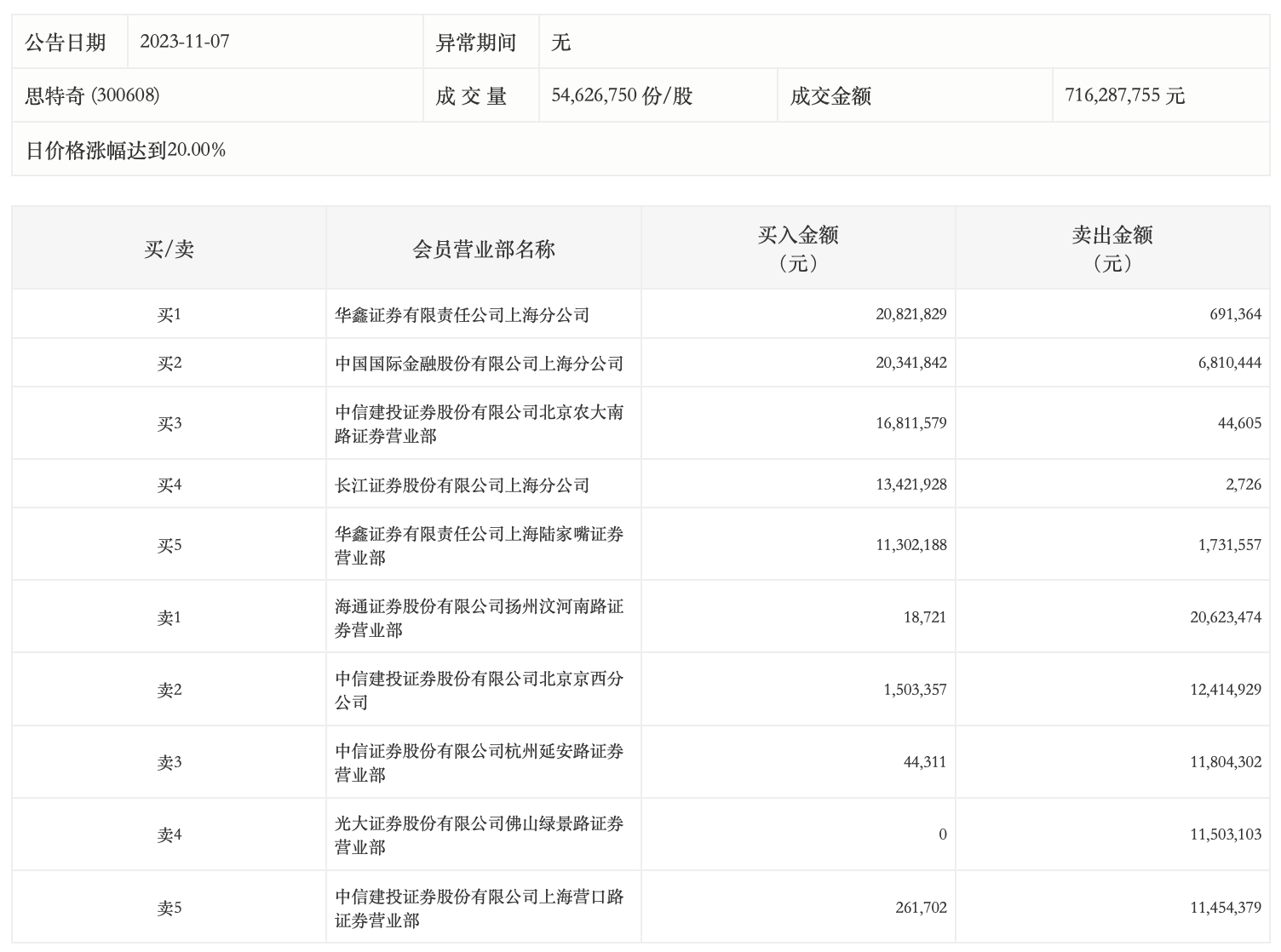Select row label 买2
Screen dimensions: 1281x952
pos(169,363)
